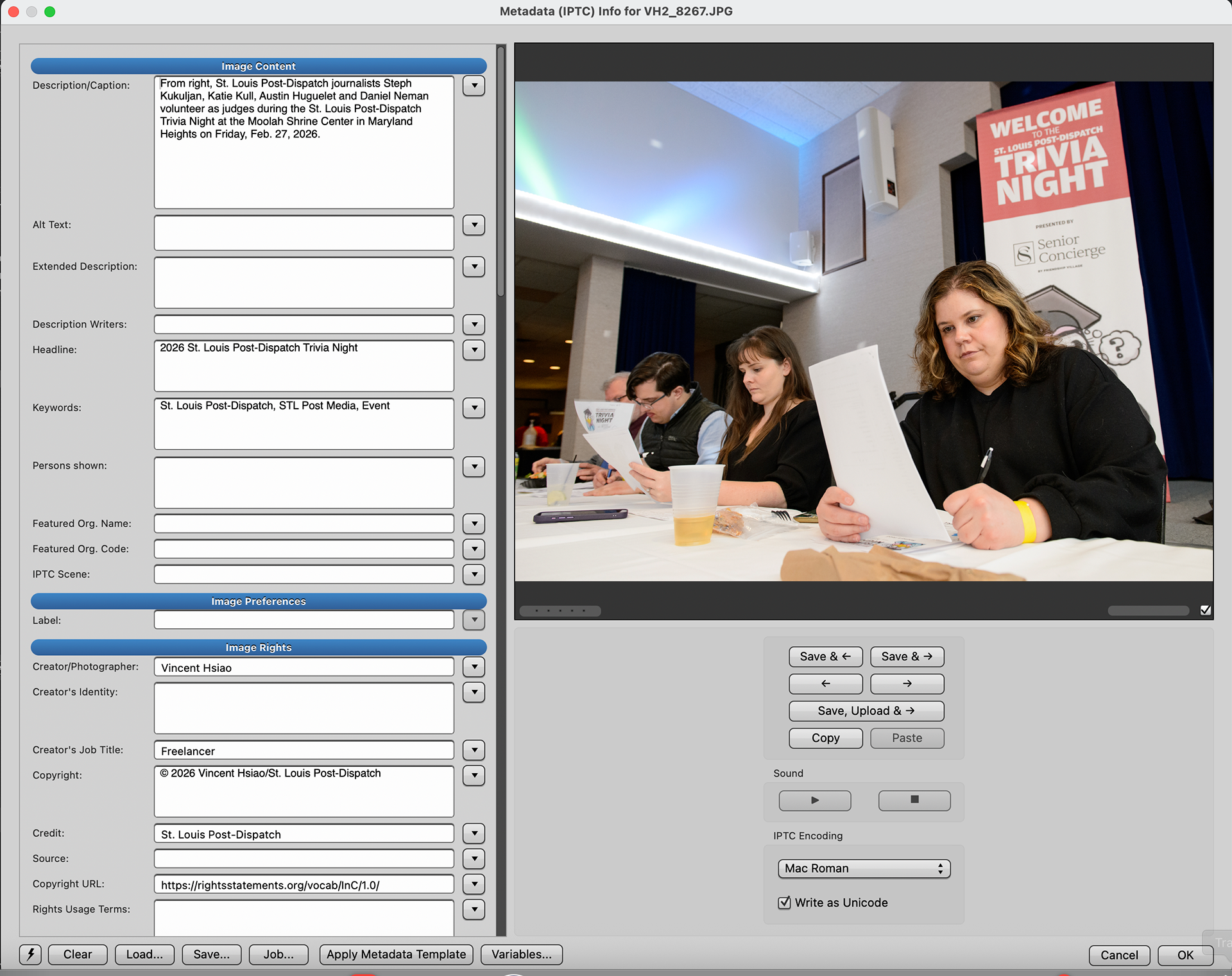Click Save, Upload and next button
The image size is (1232, 976).
[866, 710]
